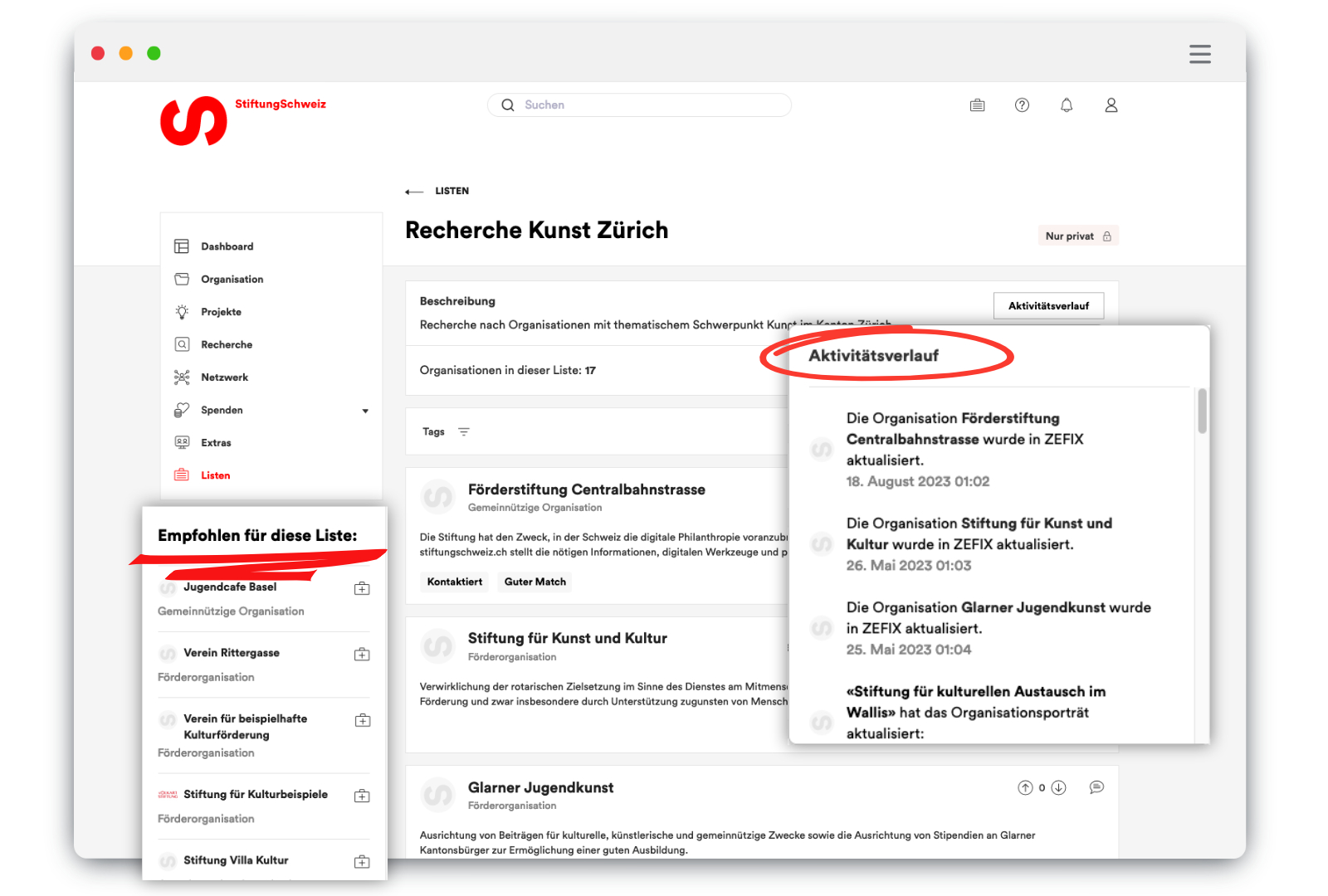The image size is (1328, 896).
Task: Click the Guter Match tag
Action: pos(535,582)
